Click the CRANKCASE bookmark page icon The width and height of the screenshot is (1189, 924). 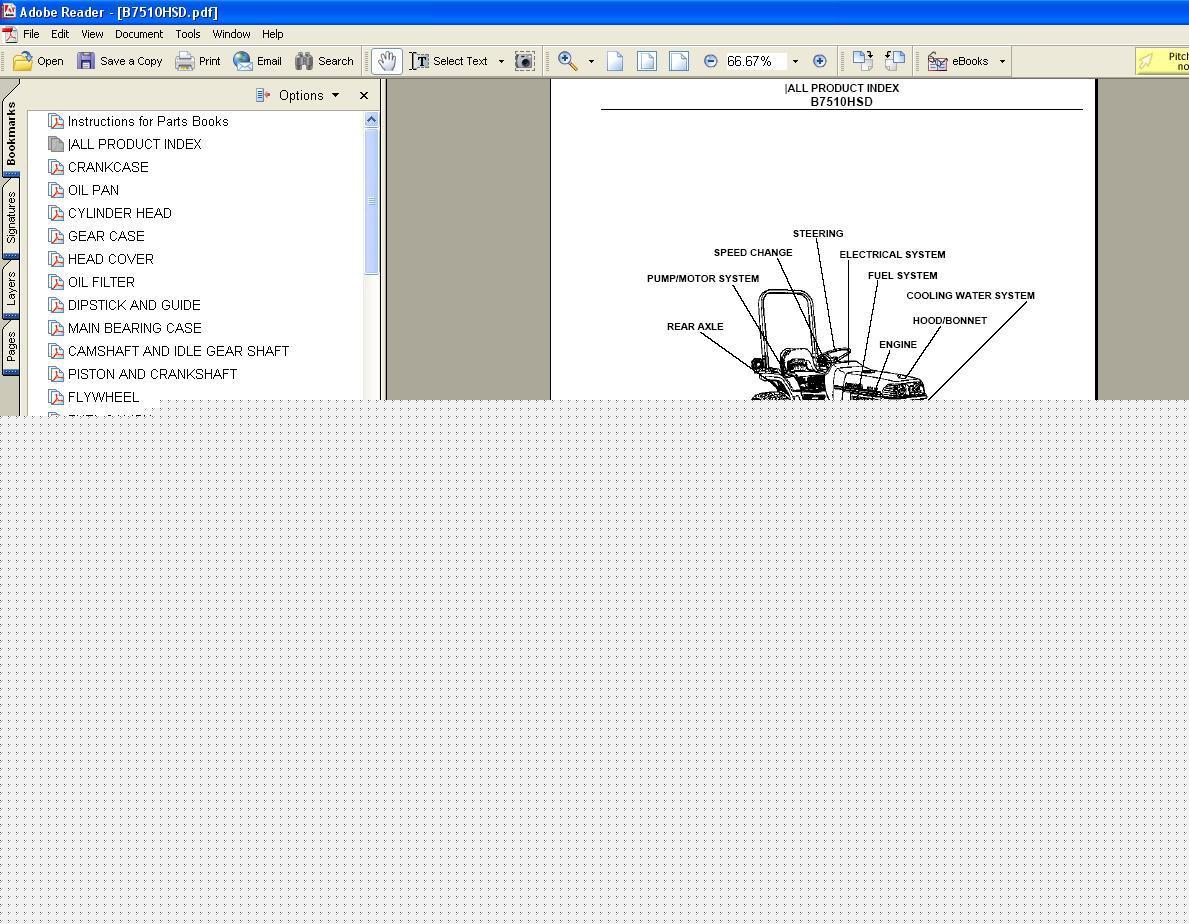(55, 168)
